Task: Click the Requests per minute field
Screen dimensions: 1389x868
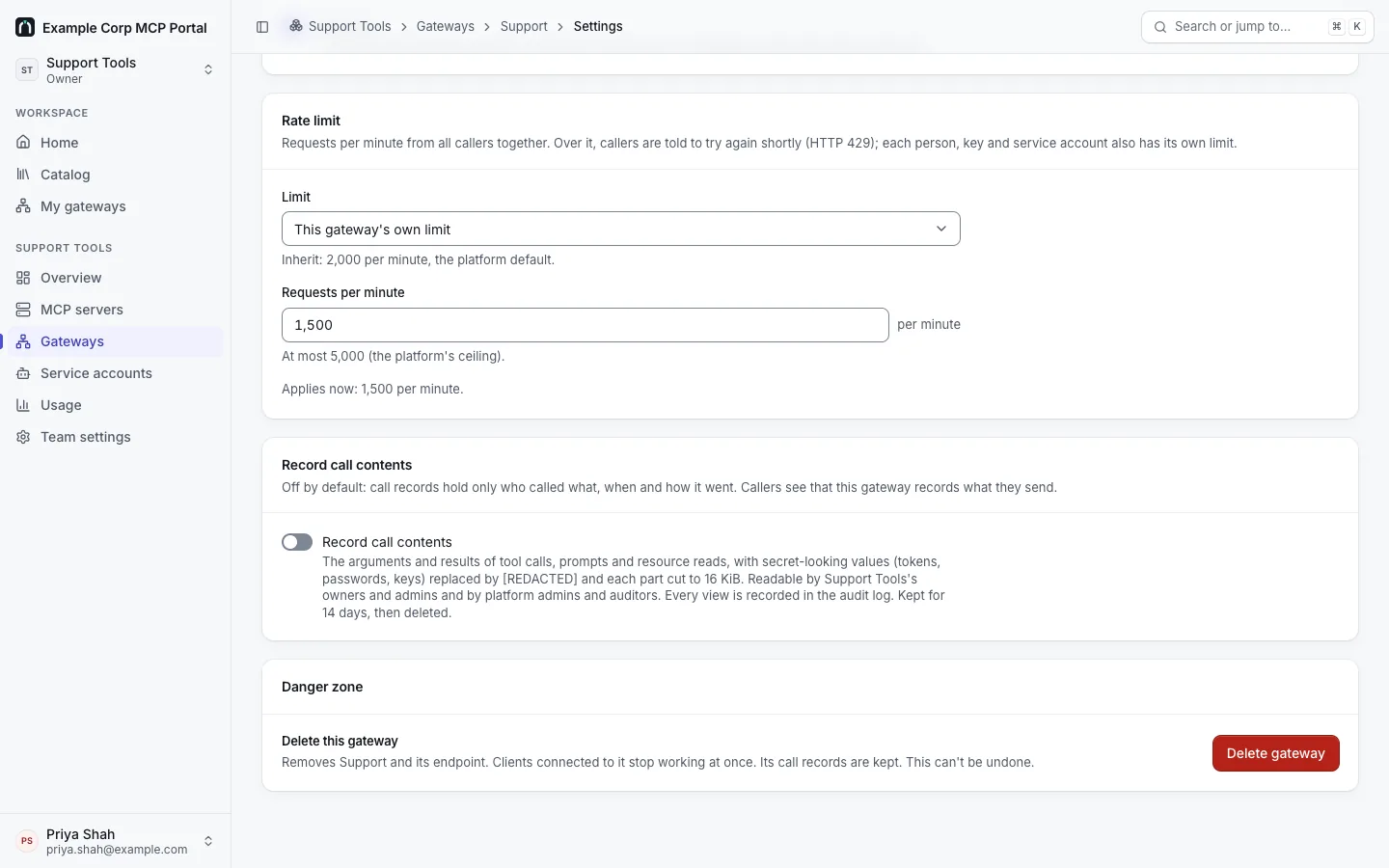Action: (585, 325)
